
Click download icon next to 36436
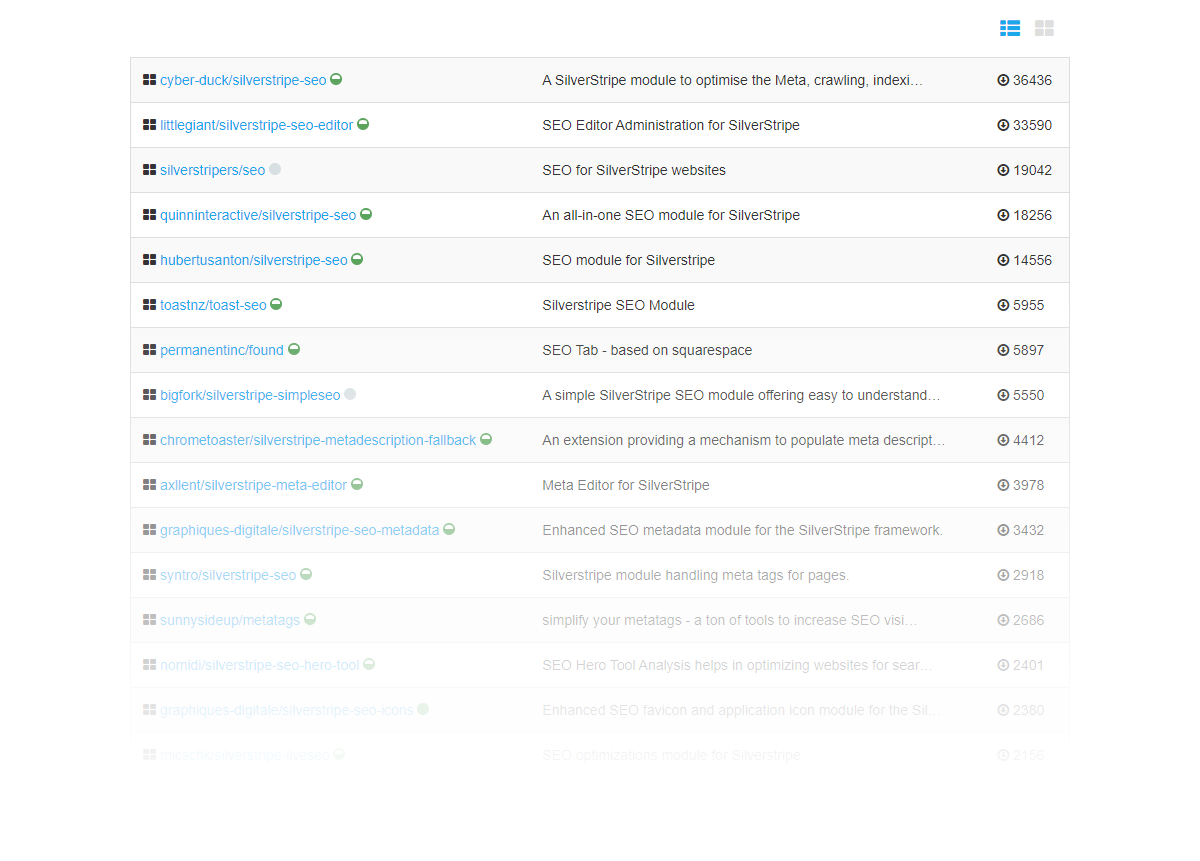point(1003,80)
